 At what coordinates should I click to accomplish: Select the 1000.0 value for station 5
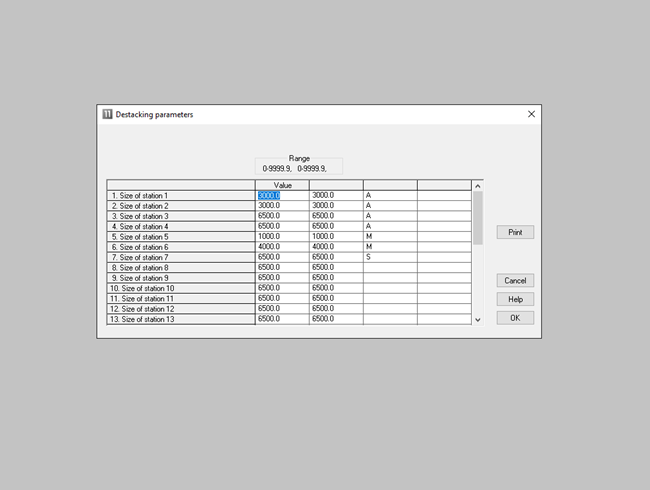tap(281, 236)
